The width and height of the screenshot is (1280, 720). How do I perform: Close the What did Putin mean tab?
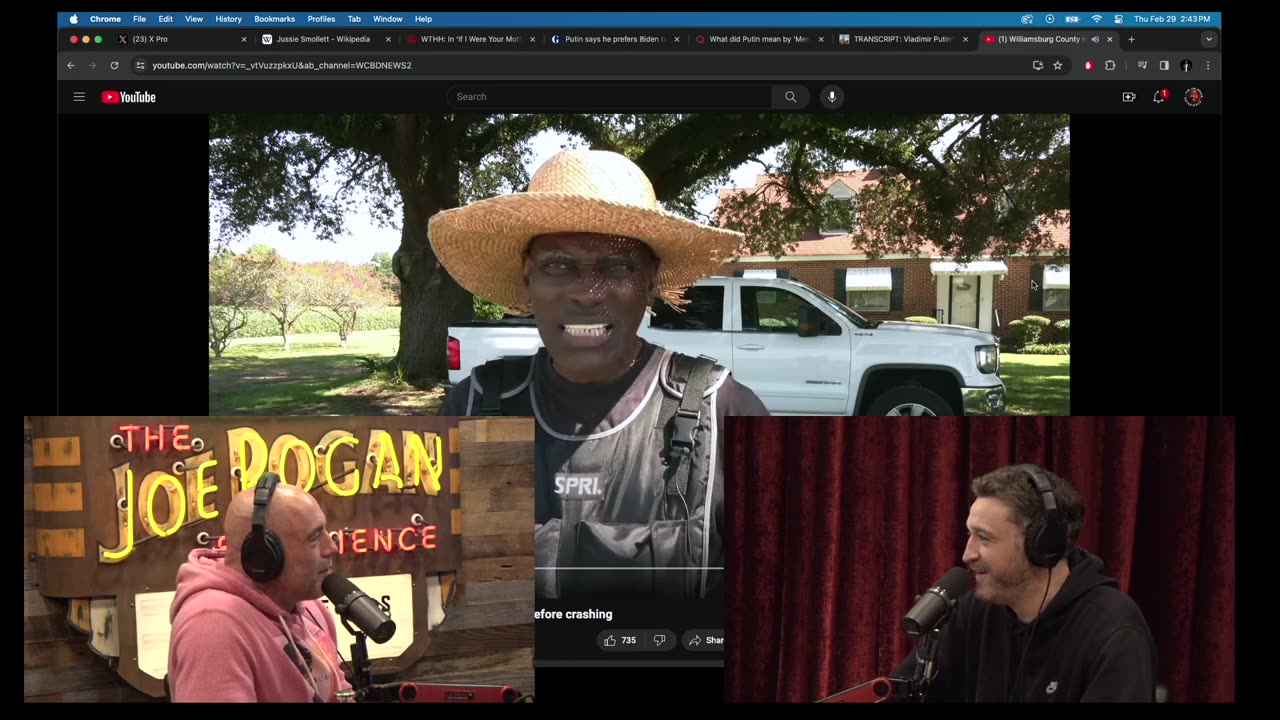tap(821, 39)
